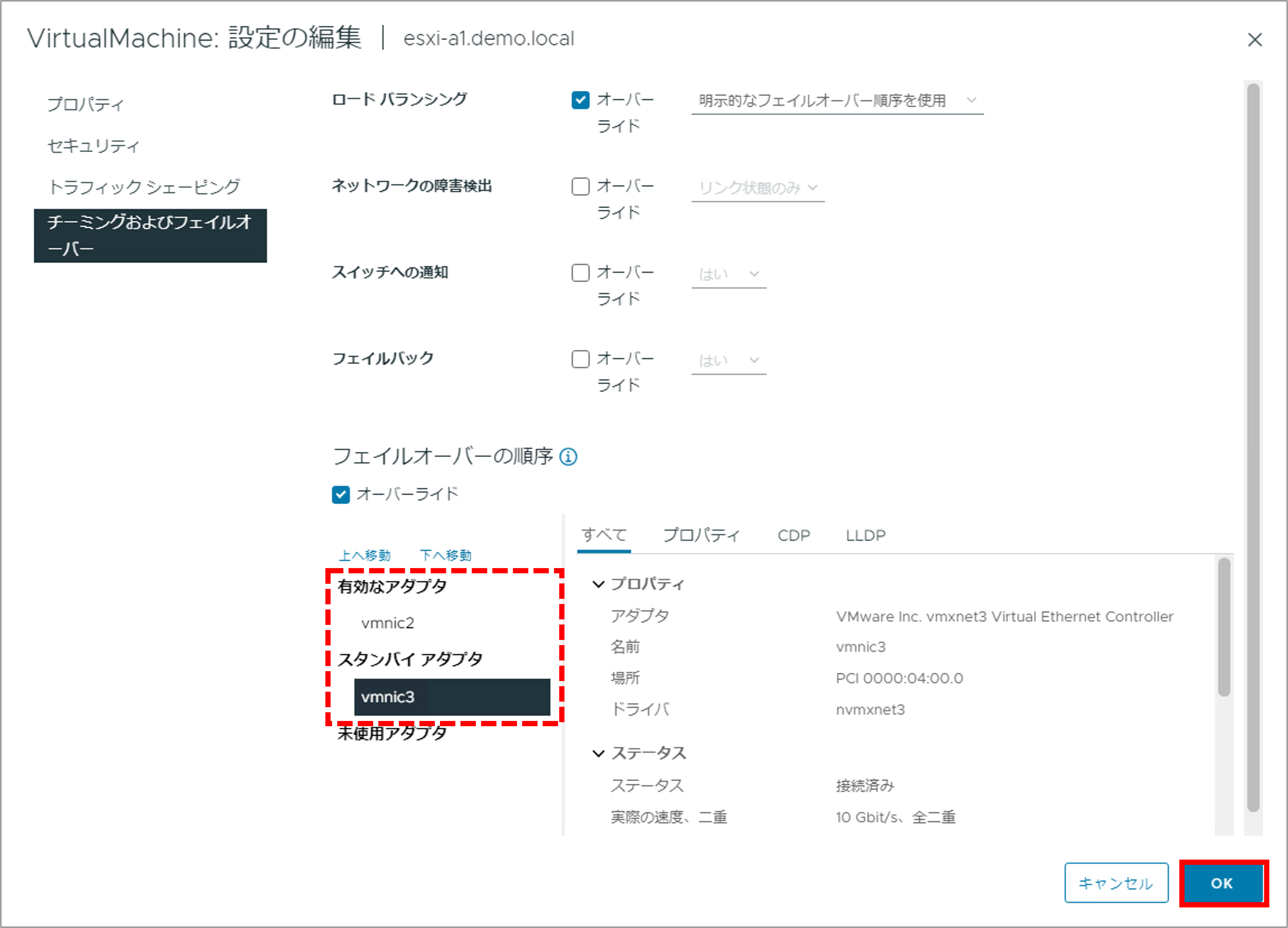Viewport: 1288px width, 928px height.
Task: Toggle the failover order override checkbox
Action: (341, 494)
